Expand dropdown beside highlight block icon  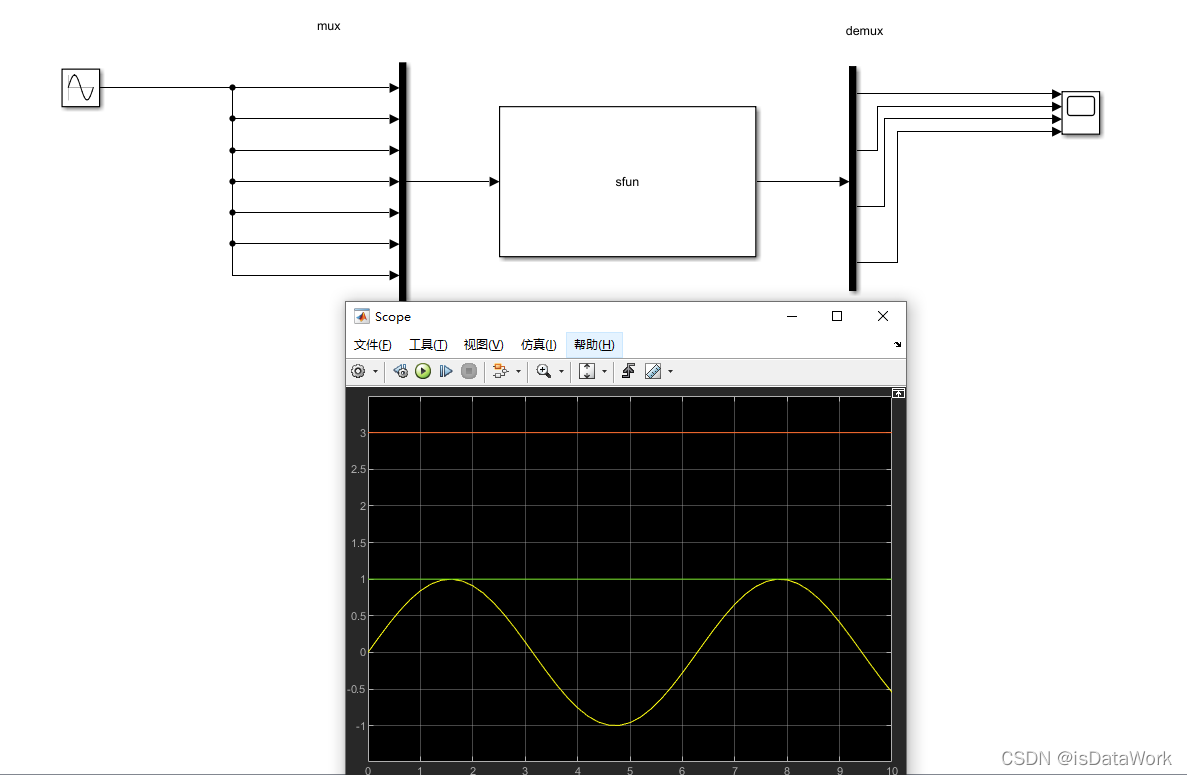519,372
